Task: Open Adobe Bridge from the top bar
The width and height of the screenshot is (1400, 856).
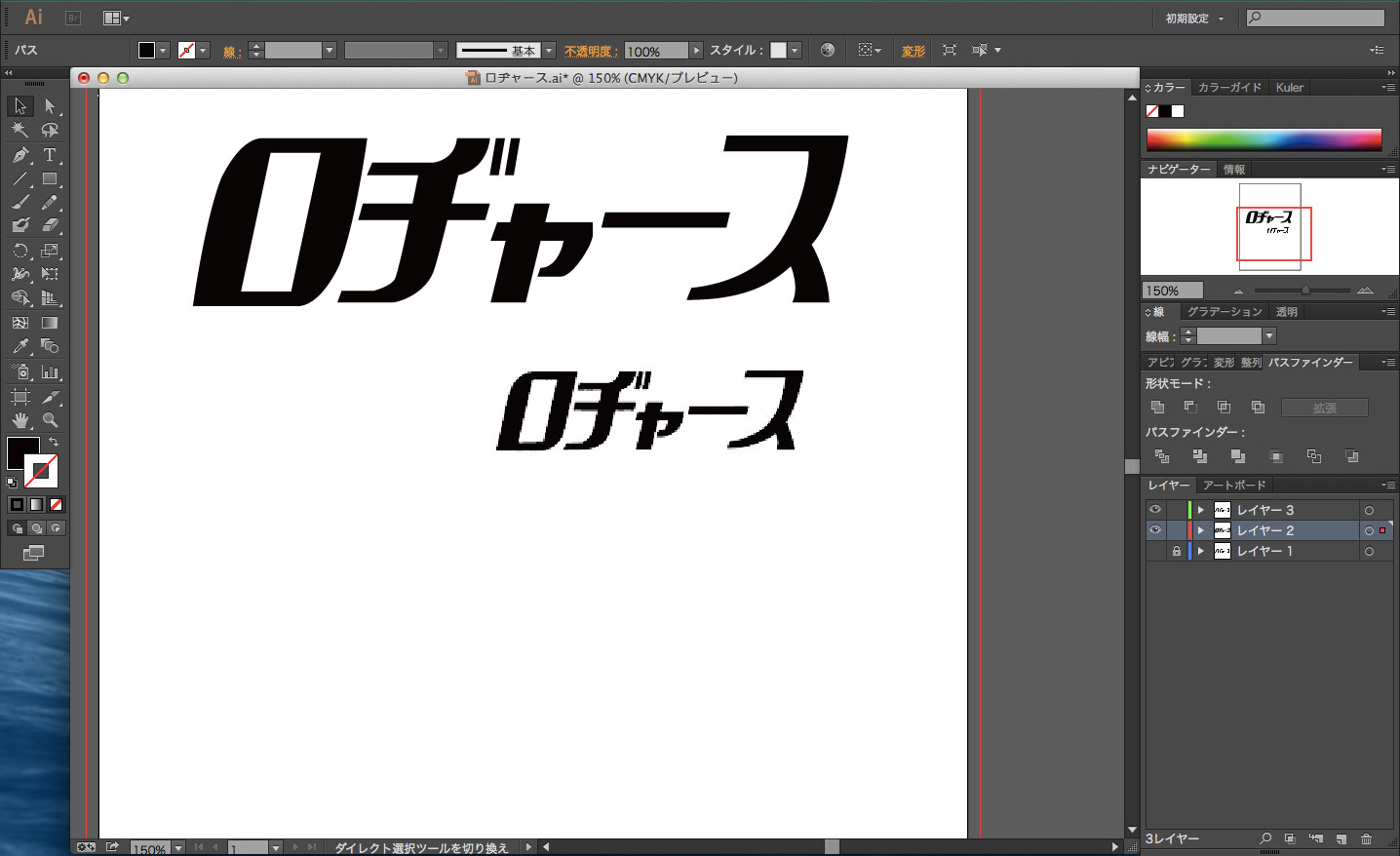Action: coord(73,18)
